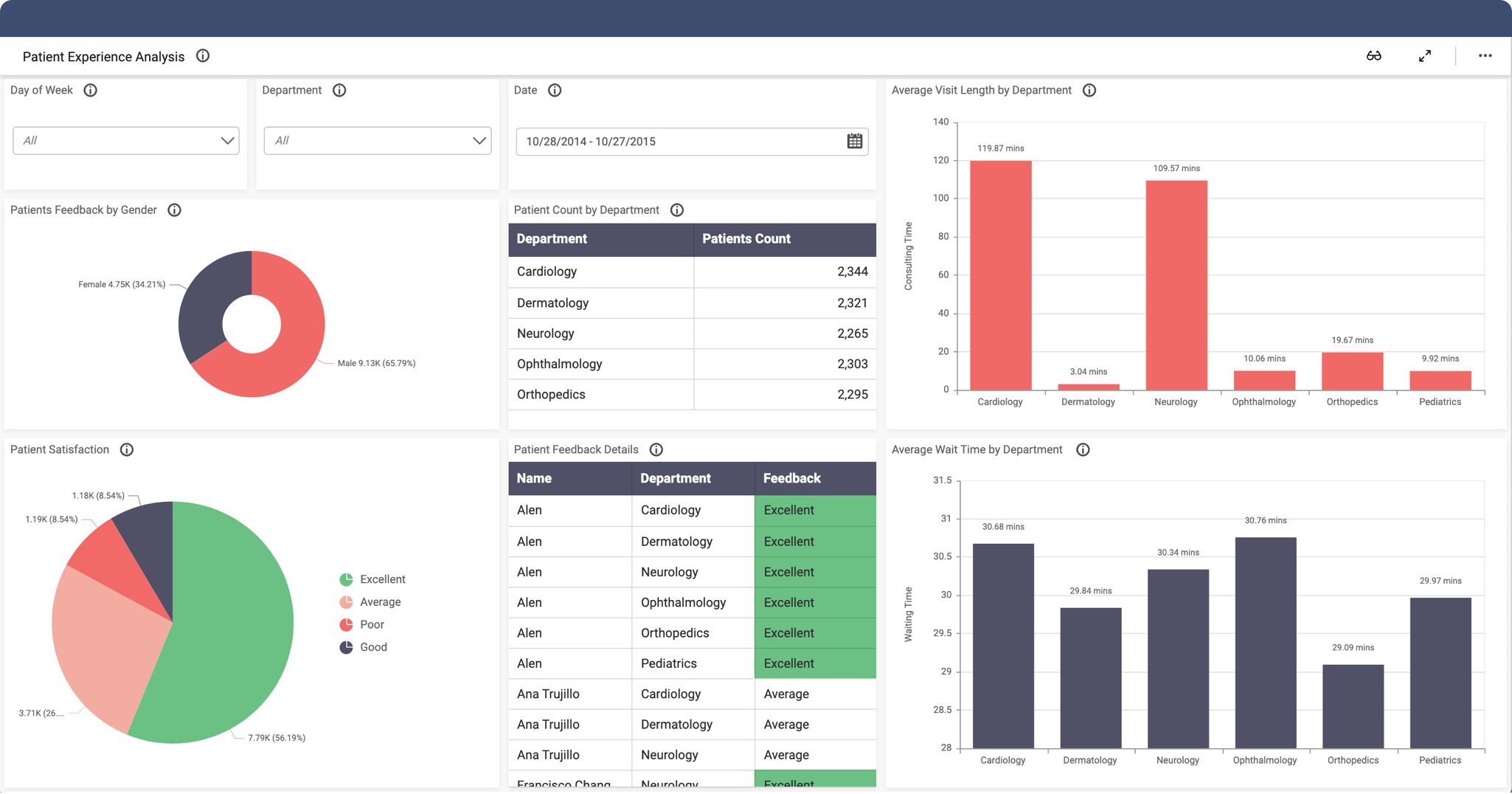Open the Department filter dropdown
This screenshot has height=794, width=1512.
[x=378, y=140]
